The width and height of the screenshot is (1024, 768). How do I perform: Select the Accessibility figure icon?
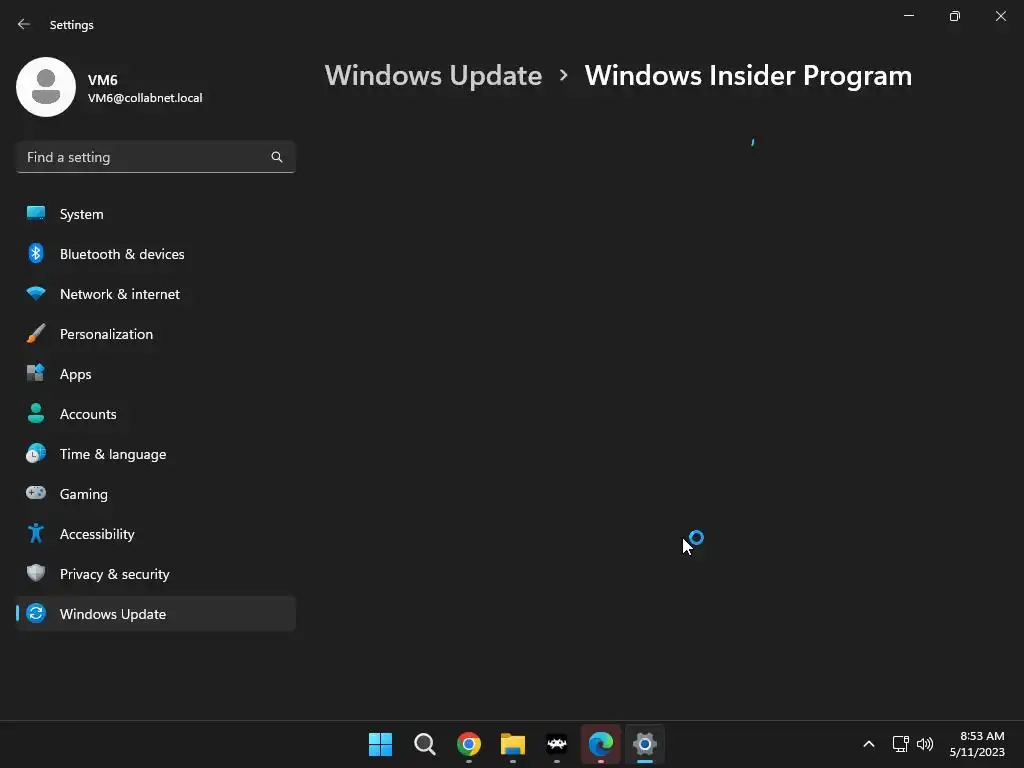[36, 534]
